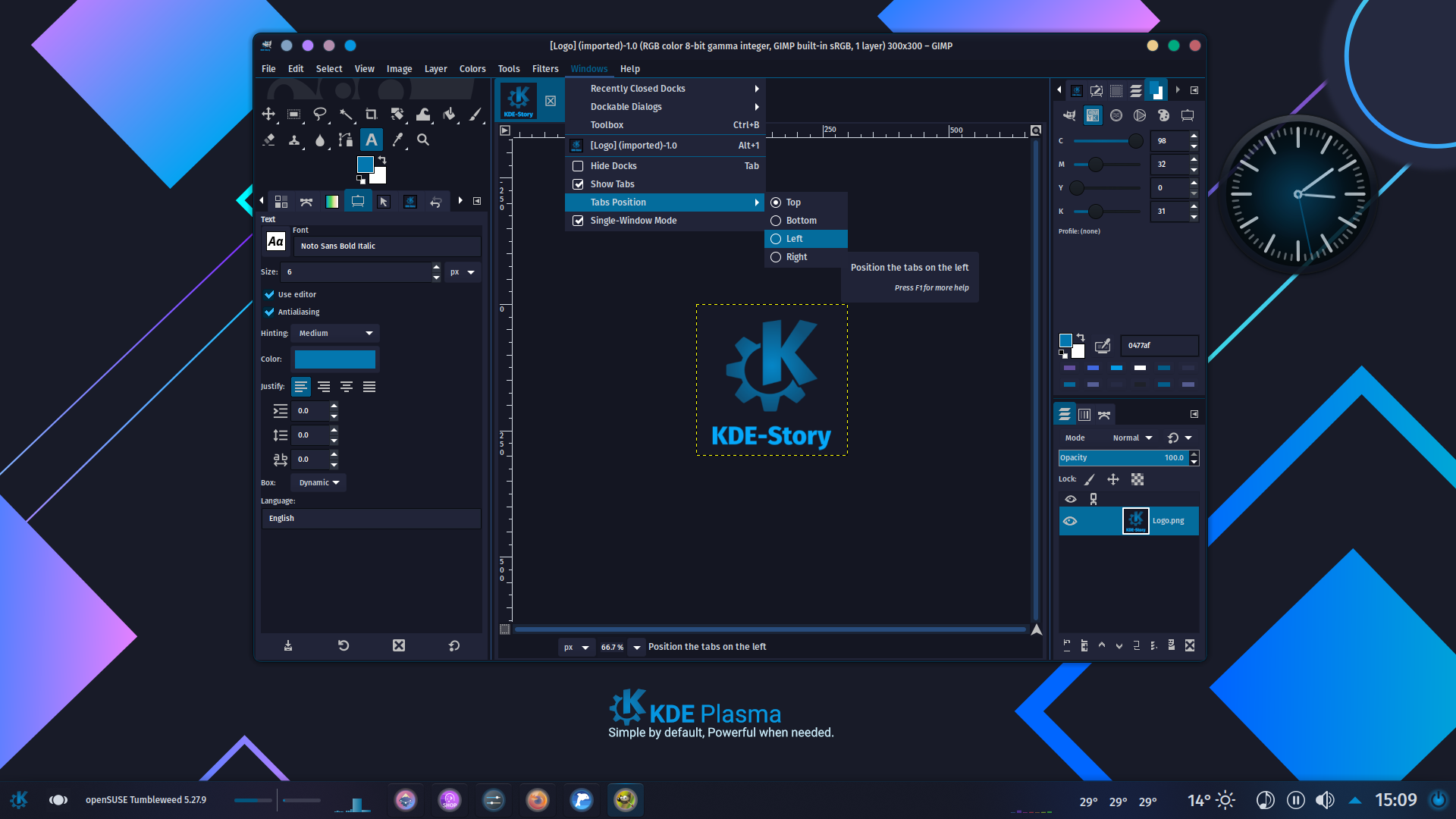Pick a color from screen with eyedropper

[x=1103, y=346]
